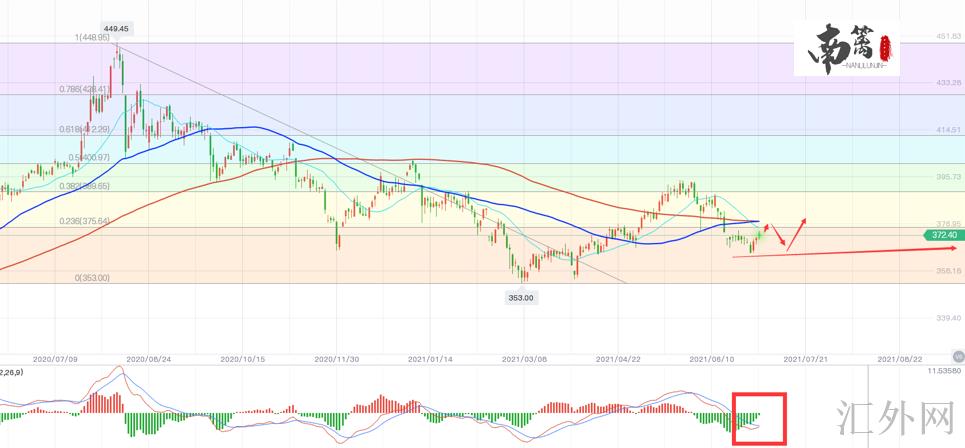Click the 449.45 high price label

coord(117,30)
